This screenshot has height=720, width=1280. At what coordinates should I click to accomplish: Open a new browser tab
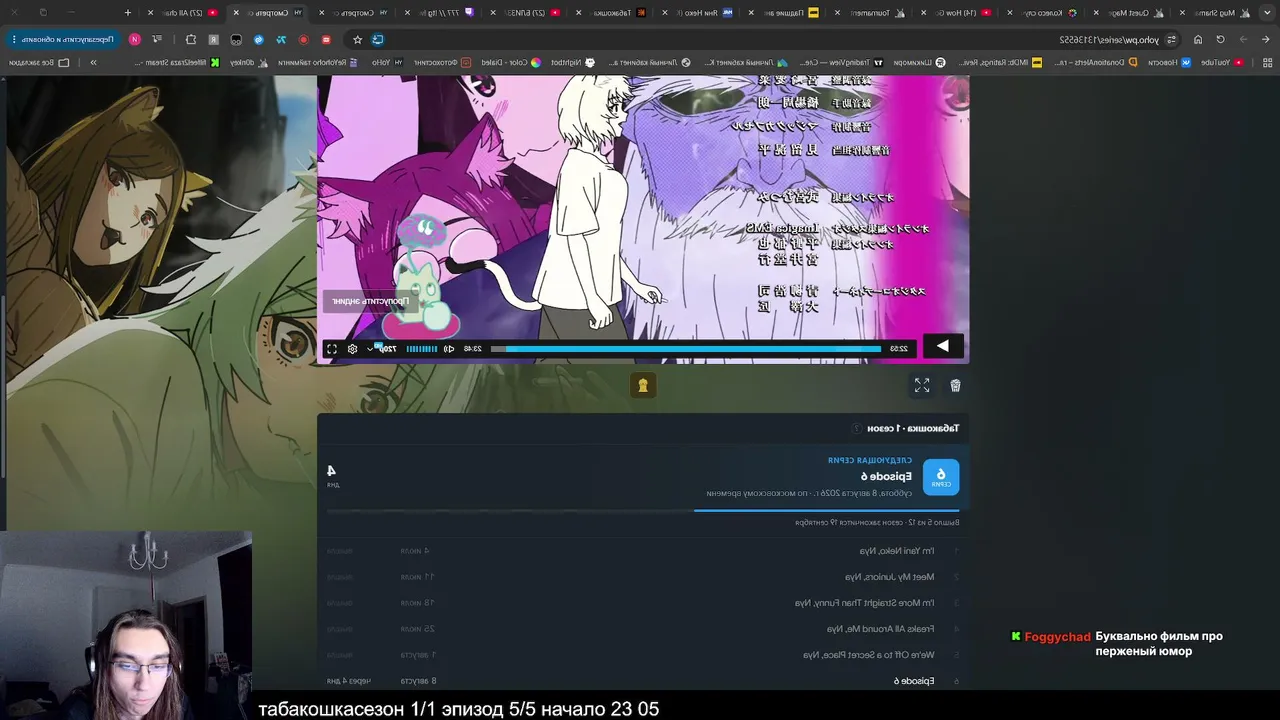click(128, 13)
